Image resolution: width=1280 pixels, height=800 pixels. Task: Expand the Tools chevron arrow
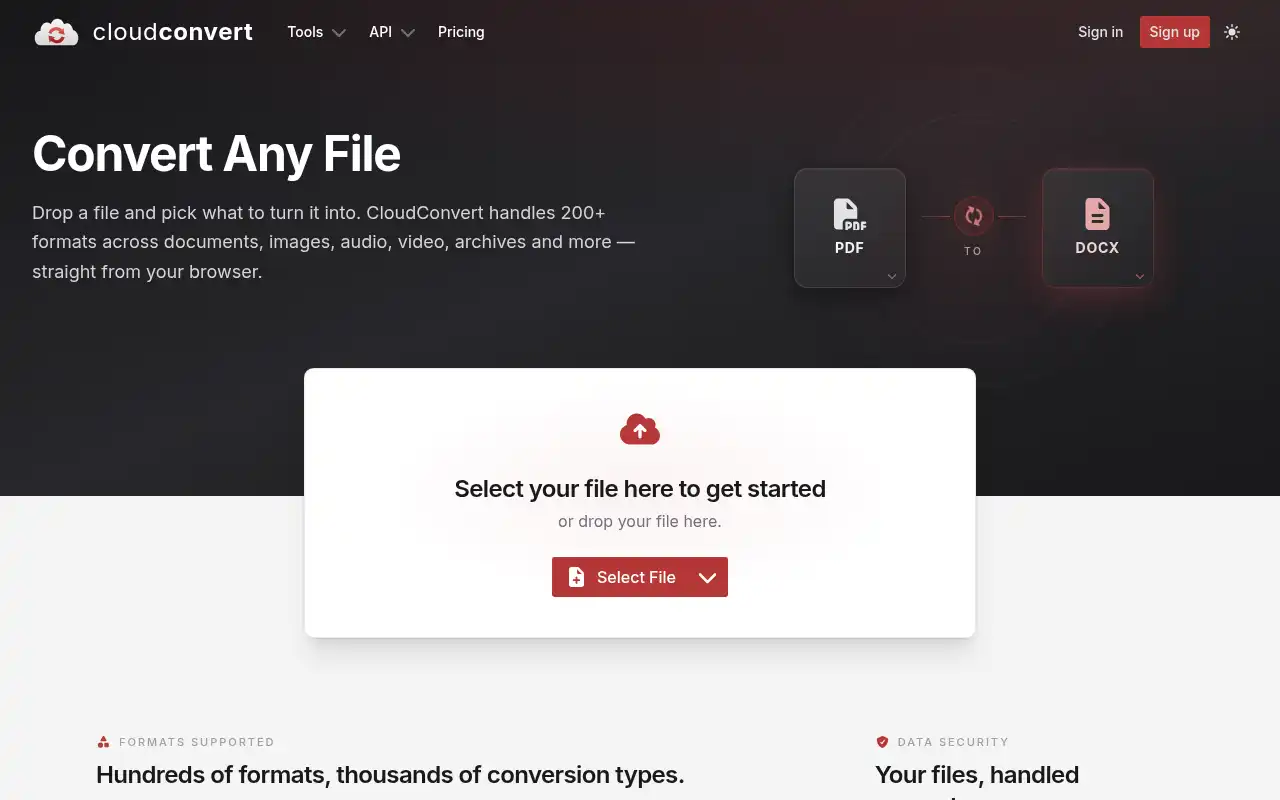coord(339,33)
